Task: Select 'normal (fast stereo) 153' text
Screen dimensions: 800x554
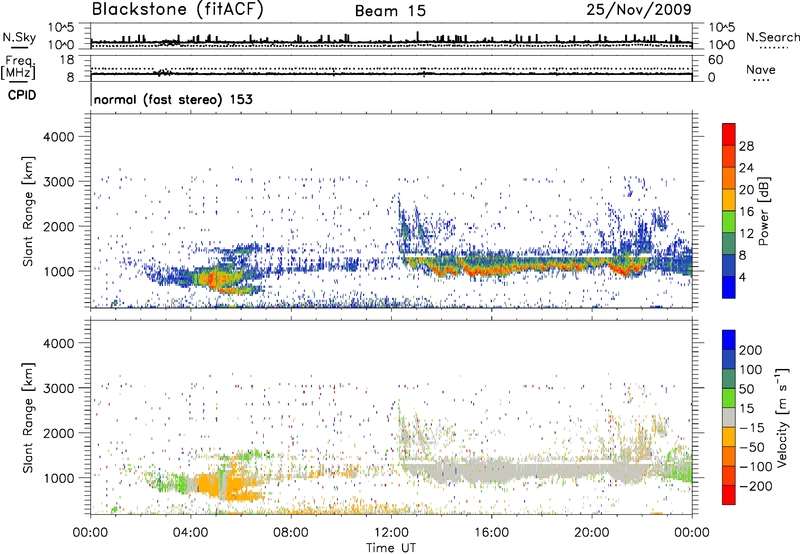Action: 173,99
